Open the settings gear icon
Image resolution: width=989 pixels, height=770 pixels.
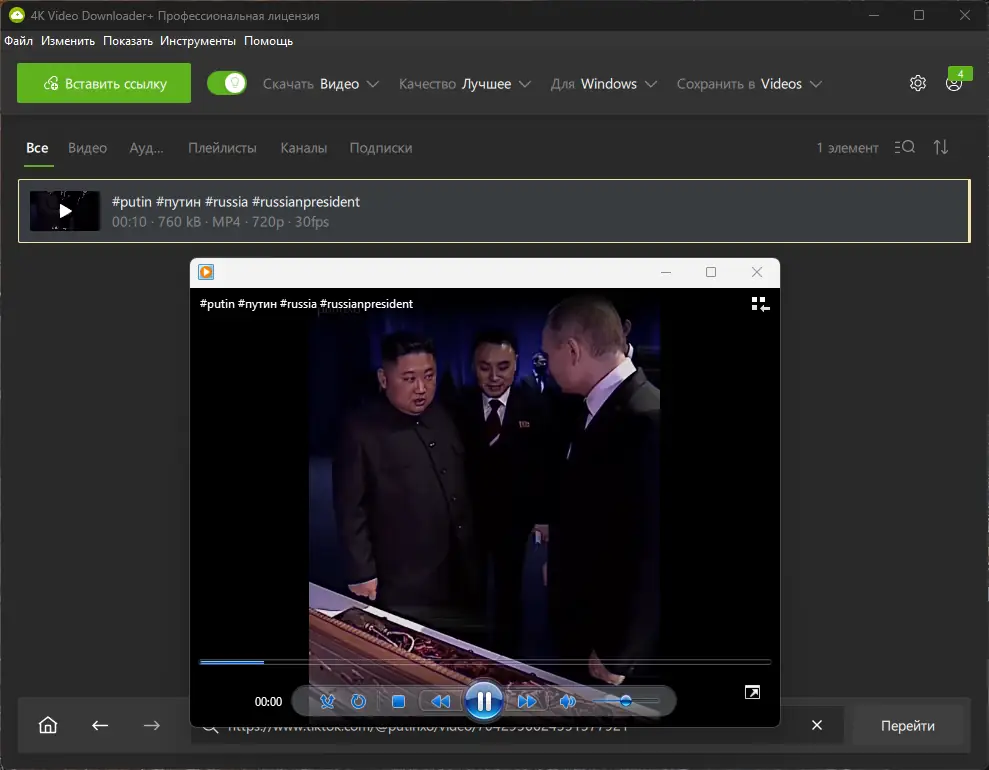click(x=918, y=83)
